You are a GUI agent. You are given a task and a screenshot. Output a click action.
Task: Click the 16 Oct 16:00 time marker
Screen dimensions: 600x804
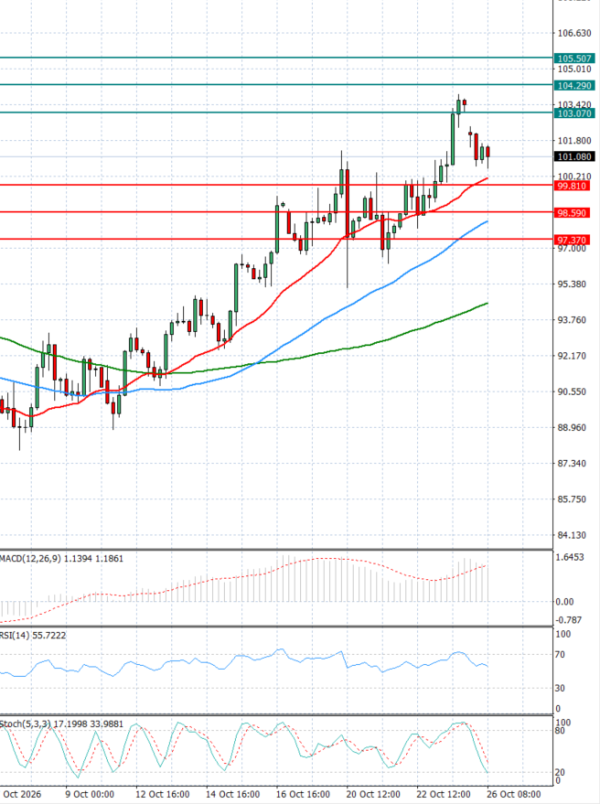[x=303, y=794]
